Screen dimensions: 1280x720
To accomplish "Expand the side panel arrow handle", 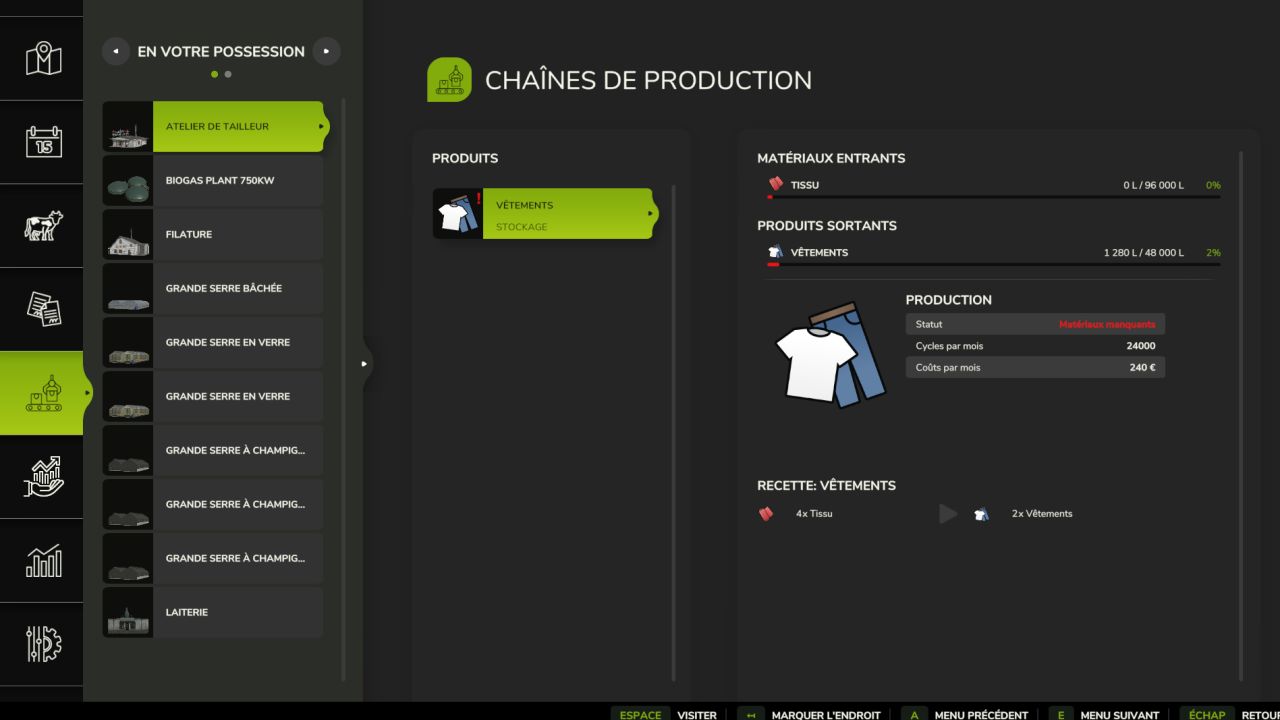I will [x=364, y=363].
